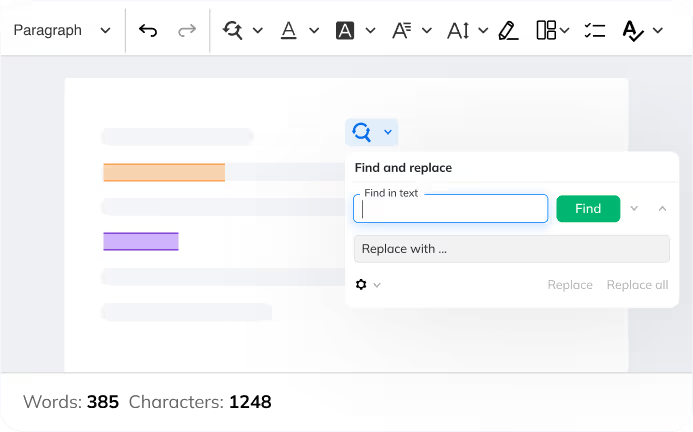Click the font color icon

[289, 30]
